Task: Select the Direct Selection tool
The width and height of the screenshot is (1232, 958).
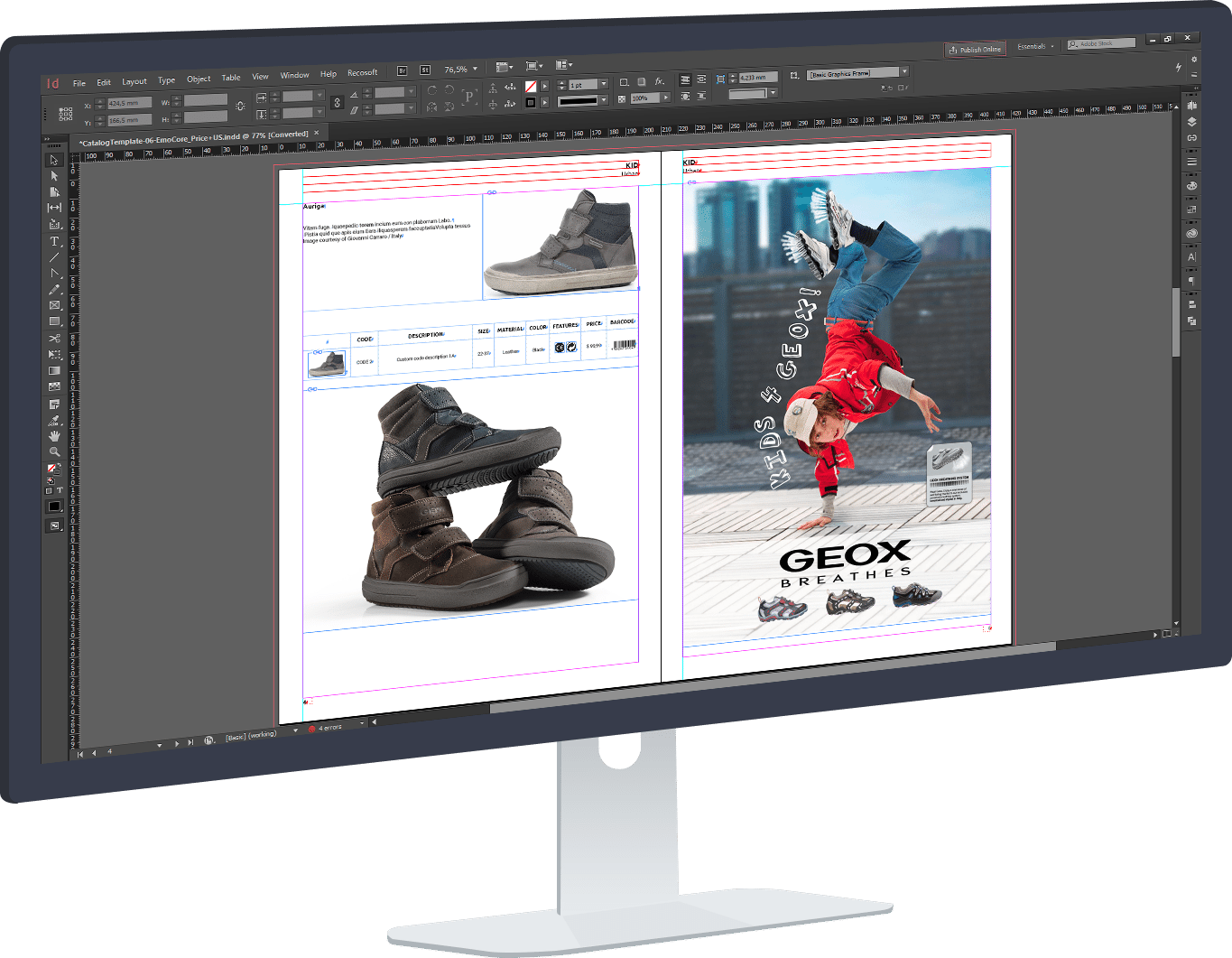Action: (54, 176)
